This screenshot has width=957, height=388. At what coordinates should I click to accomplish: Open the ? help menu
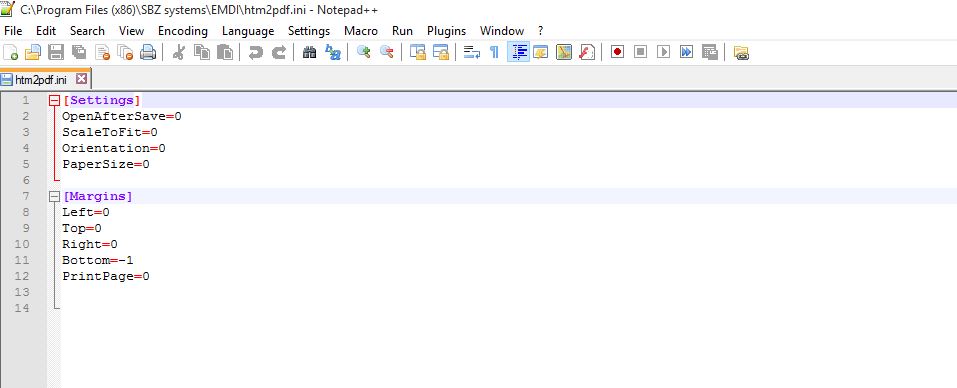540,31
